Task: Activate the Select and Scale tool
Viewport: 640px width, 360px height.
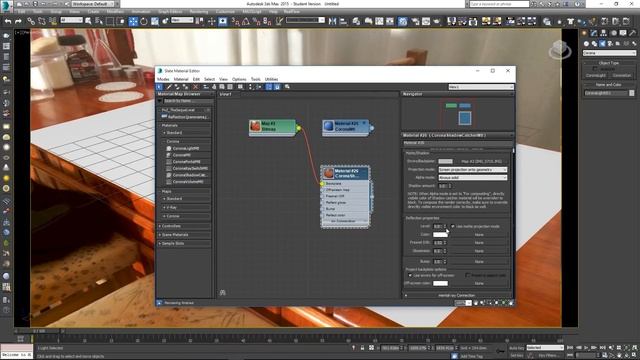Action: [x=155, y=21]
